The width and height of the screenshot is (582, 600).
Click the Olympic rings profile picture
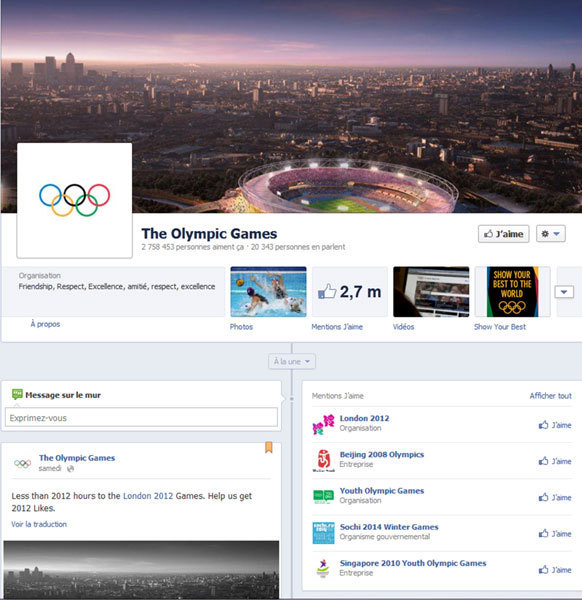coord(75,201)
